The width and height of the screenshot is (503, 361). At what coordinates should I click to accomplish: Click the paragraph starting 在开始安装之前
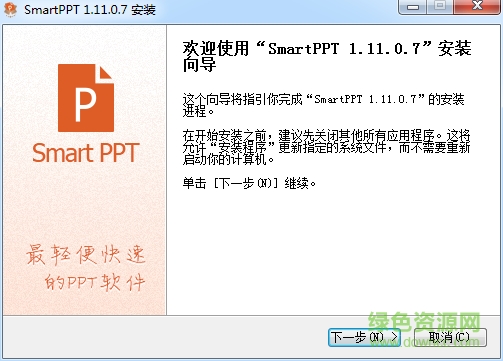point(326,147)
